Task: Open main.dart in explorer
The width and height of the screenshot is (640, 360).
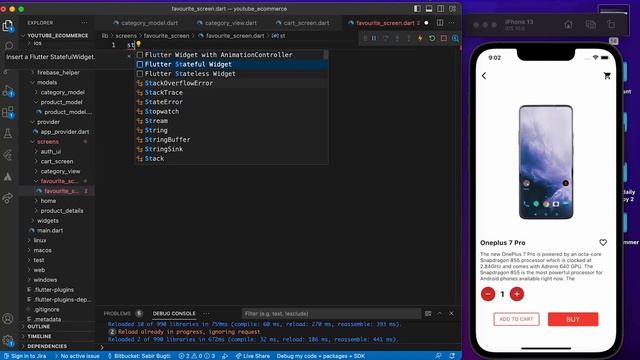Action: coord(50,231)
